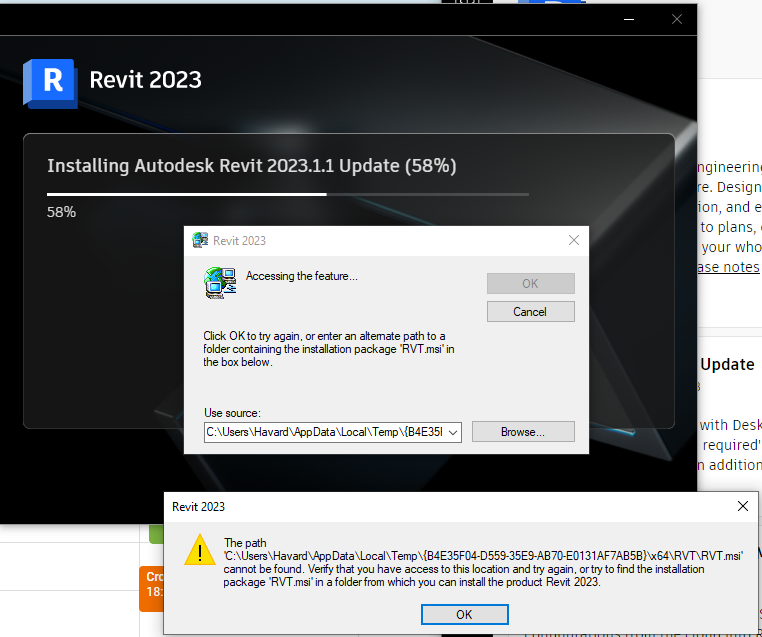Click OK in the path not found error dialog
762x637 pixels.
465,615
